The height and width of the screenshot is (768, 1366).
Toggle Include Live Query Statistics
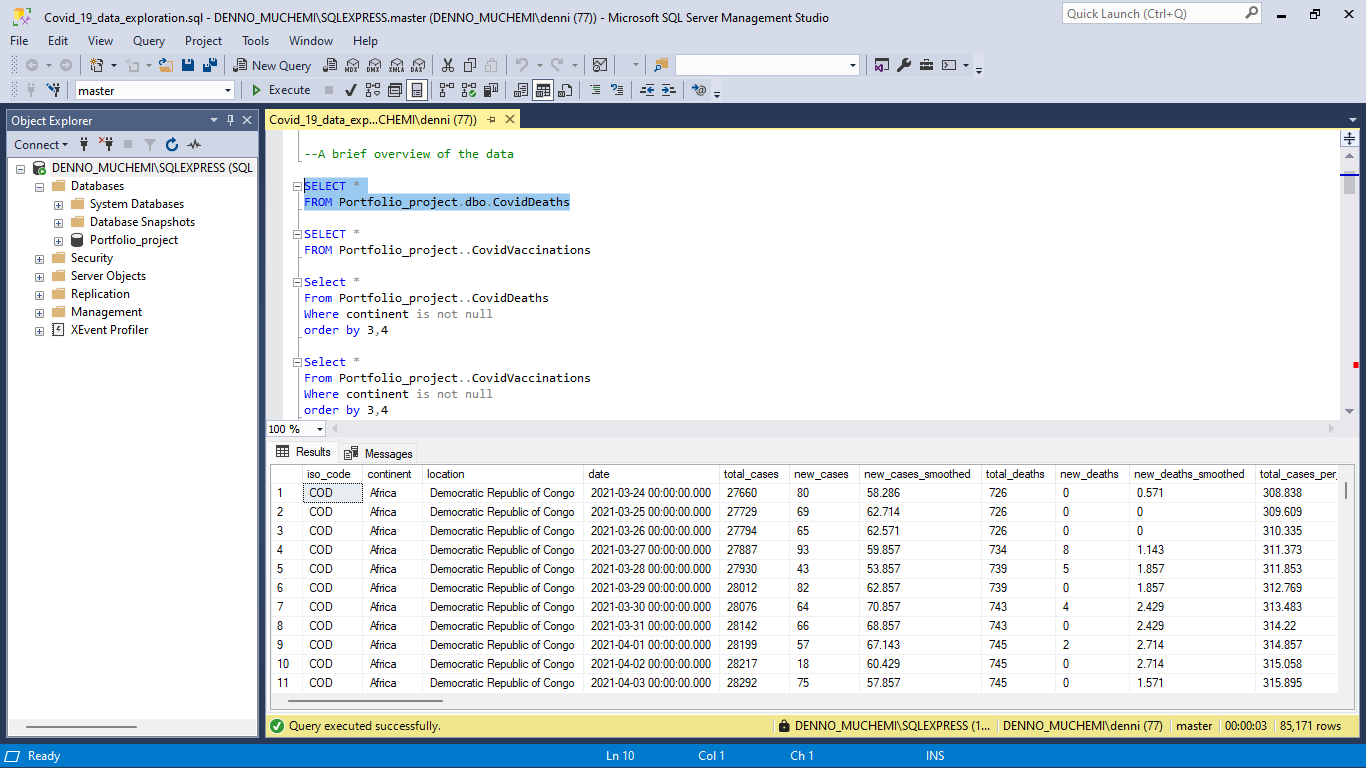[469, 90]
